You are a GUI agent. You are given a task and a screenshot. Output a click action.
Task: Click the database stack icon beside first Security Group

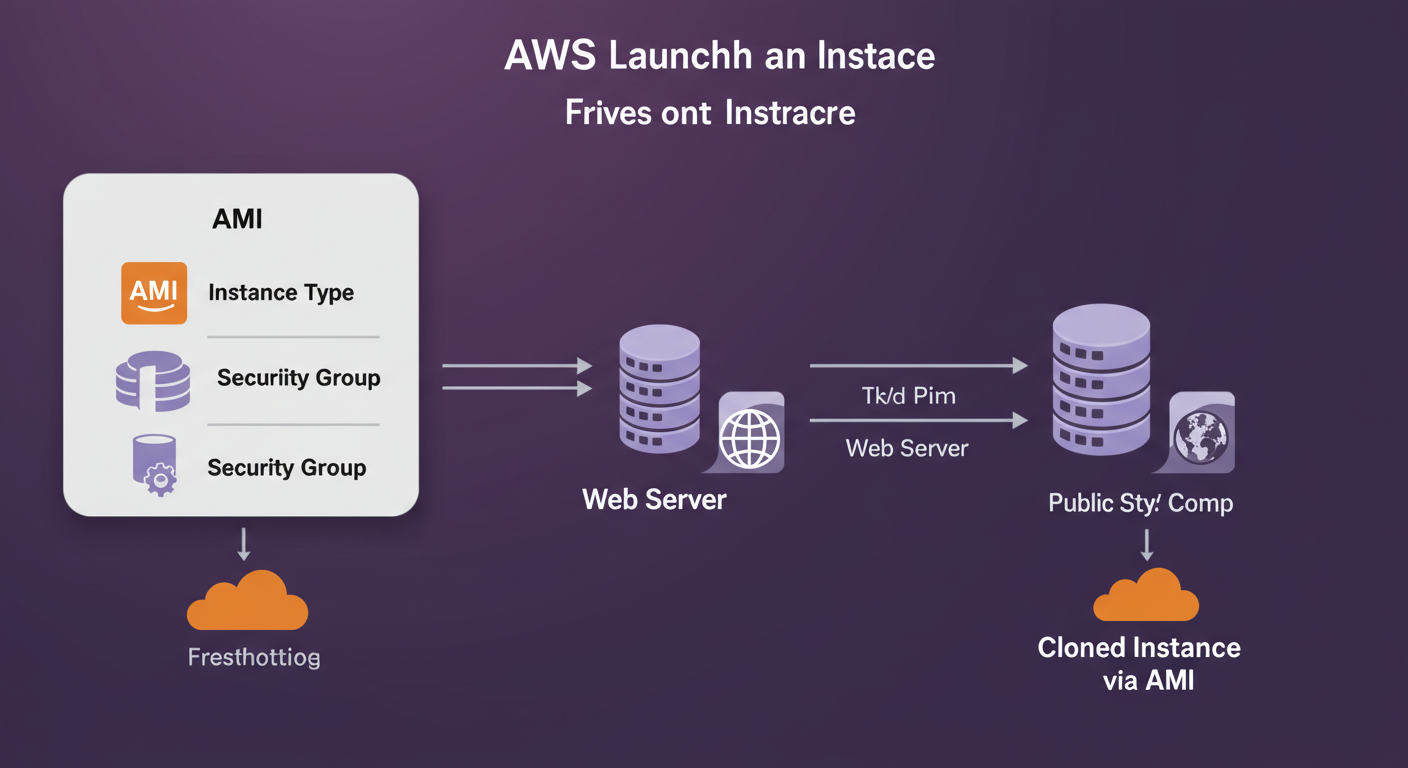(153, 381)
